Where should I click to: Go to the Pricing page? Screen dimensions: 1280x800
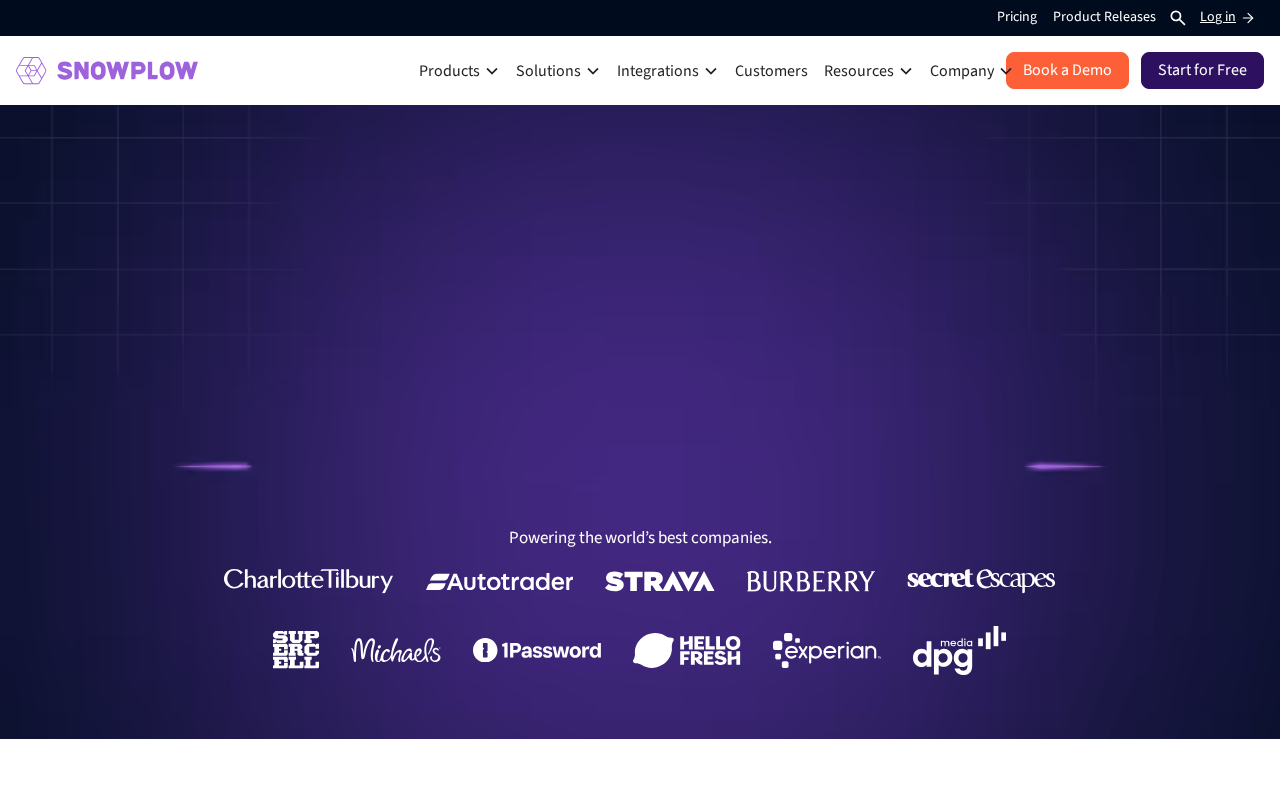1017,17
